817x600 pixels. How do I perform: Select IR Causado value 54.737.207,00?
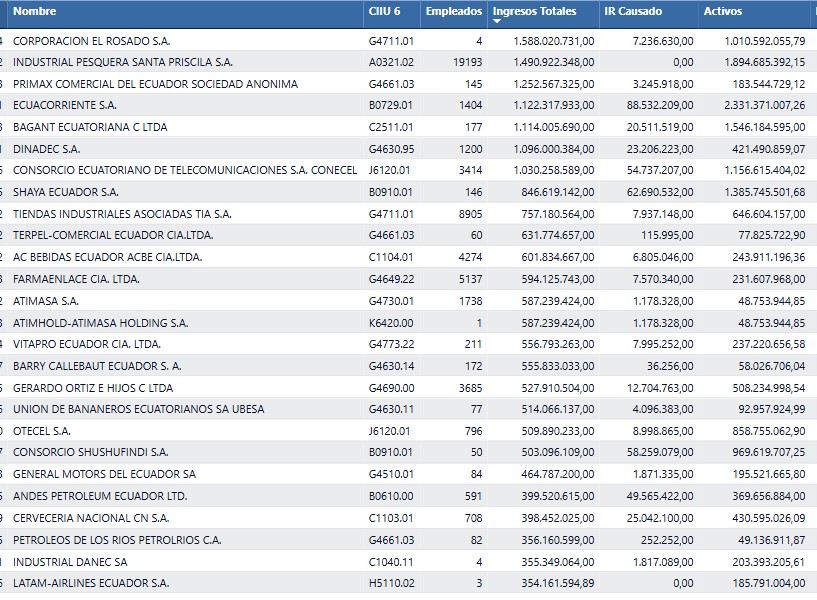coord(660,170)
